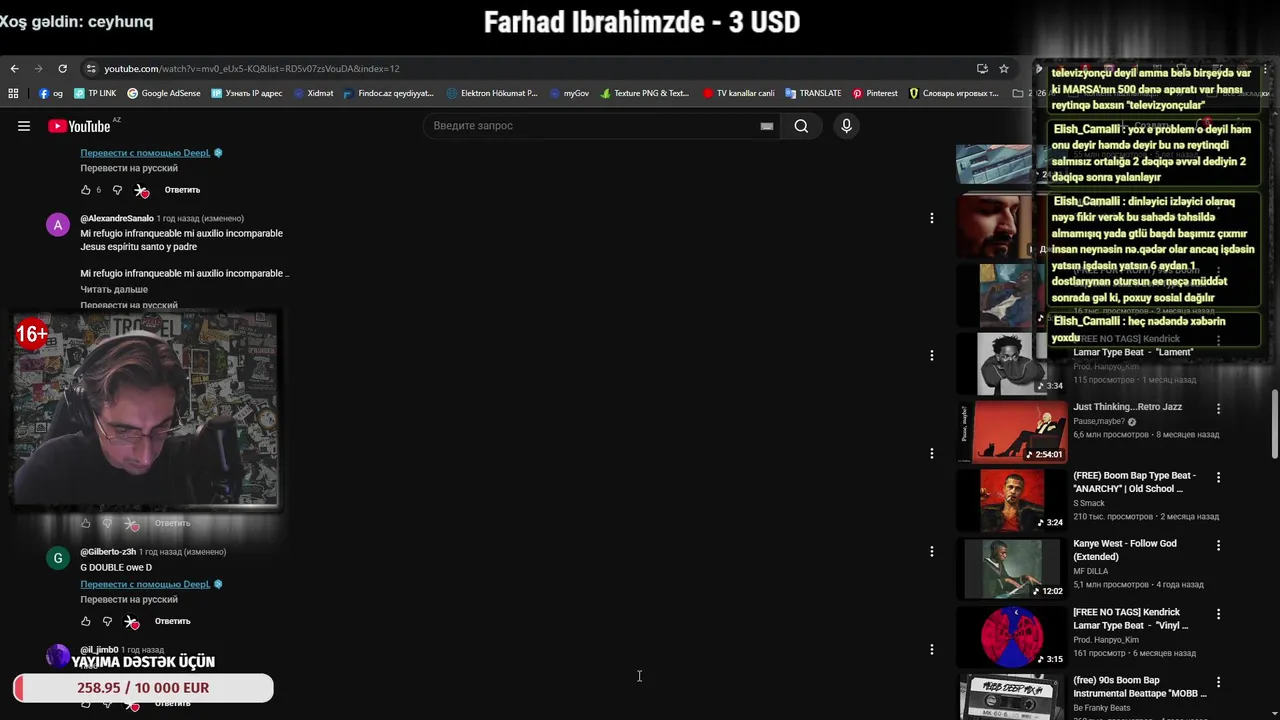Open the Facebook 'og' bookmark
The width and height of the screenshot is (1280, 720).
(51, 93)
